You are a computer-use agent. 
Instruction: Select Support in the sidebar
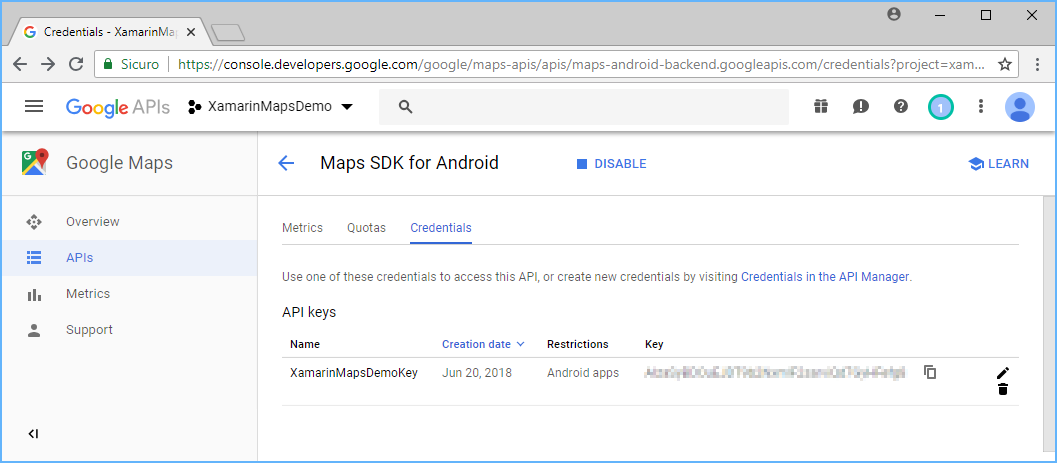(x=129, y=330)
